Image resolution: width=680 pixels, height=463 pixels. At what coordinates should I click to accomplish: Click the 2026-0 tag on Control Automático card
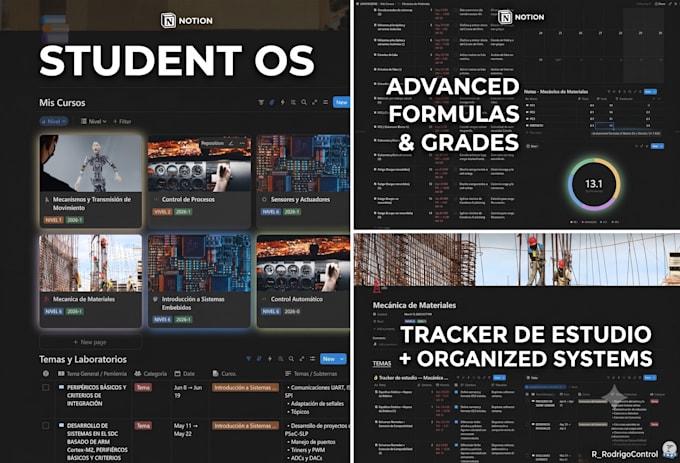click(292, 311)
